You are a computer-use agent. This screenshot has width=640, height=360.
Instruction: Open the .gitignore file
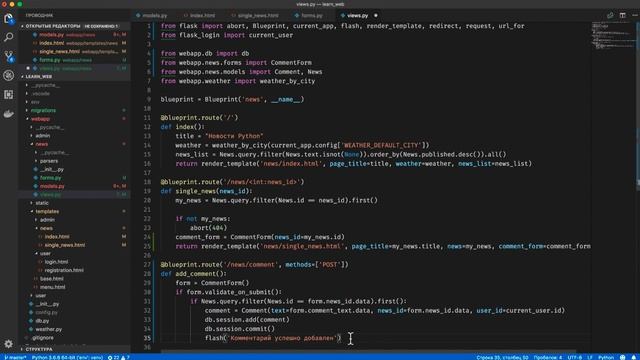tap(42, 338)
